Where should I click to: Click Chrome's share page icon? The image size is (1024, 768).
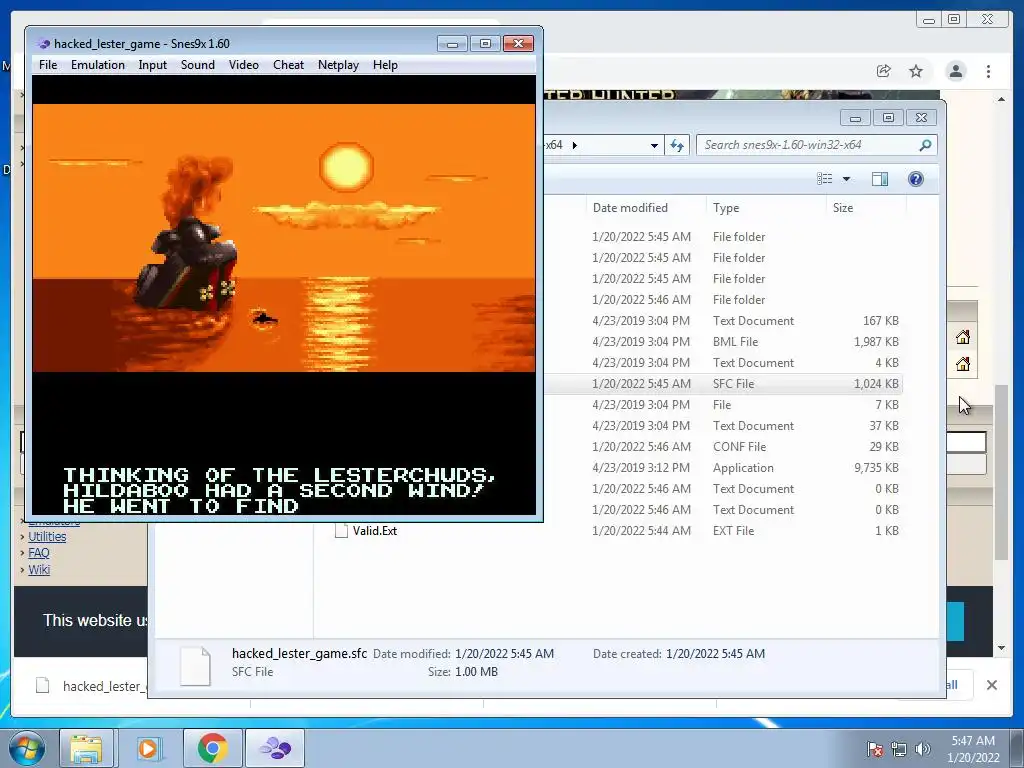(884, 71)
